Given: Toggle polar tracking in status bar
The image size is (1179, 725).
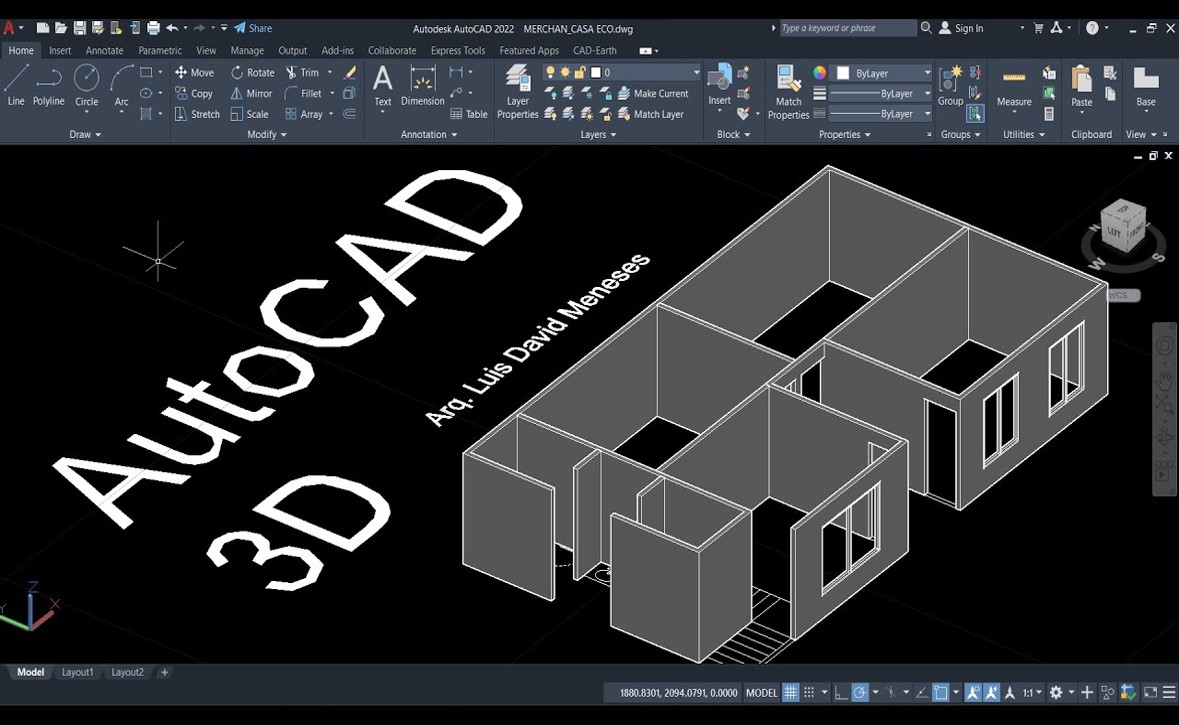Looking at the screenshot, I should pos(860,693).
